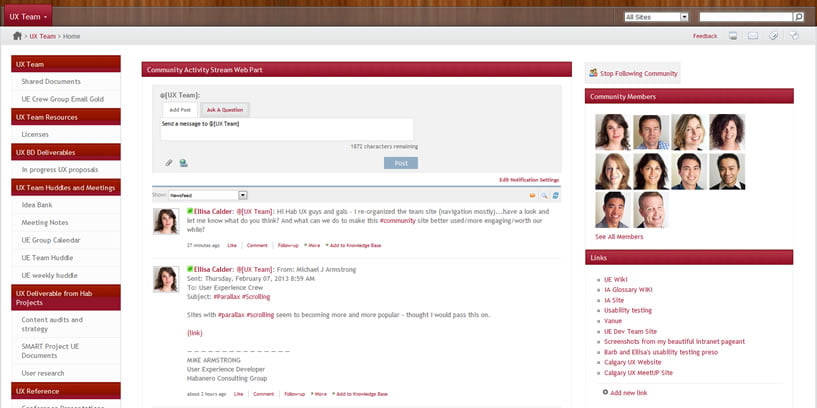
Task: Switch to the Ask A Question tab
Action: click(225, 110)
